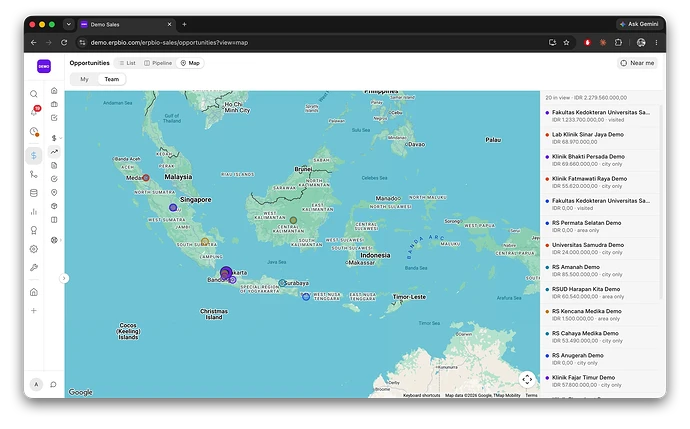
Task: Go to the home icon near sidebar bottom
Action: (34, 292)
